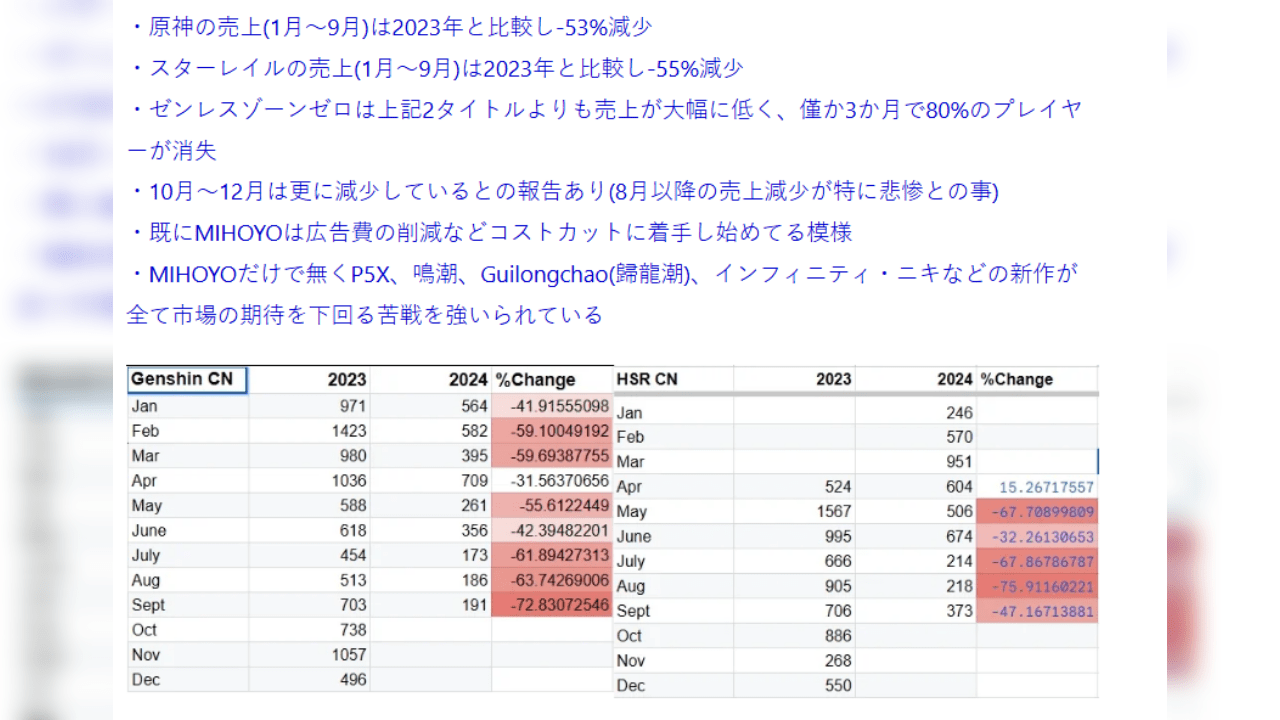The height and width of the screenshot is (720, 1280).
Task: Click the line mentioning P5X、鳴潮、Guilongchao
Action: tap(603, 273)
